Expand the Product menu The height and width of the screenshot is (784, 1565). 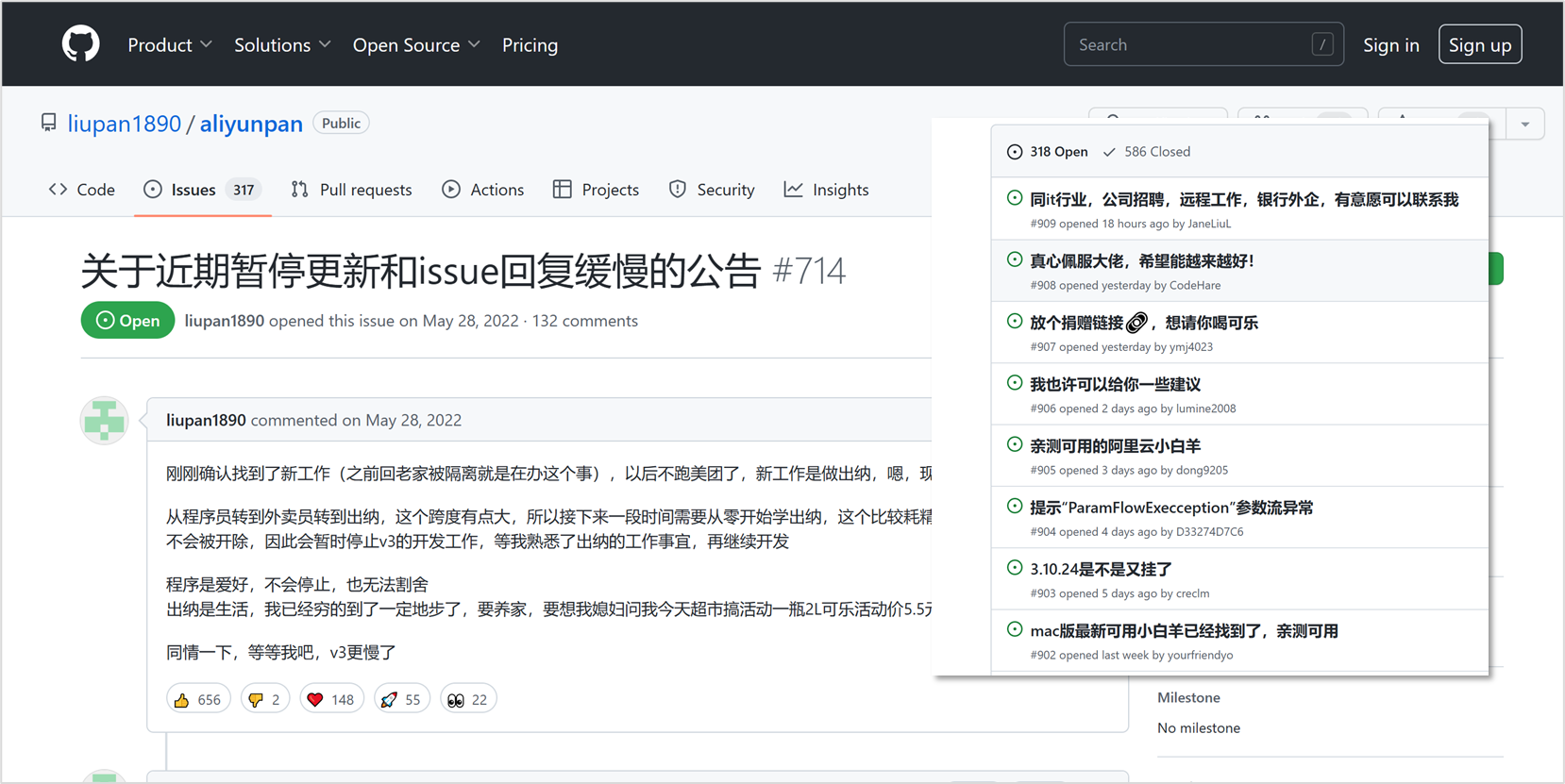(170, 44)
